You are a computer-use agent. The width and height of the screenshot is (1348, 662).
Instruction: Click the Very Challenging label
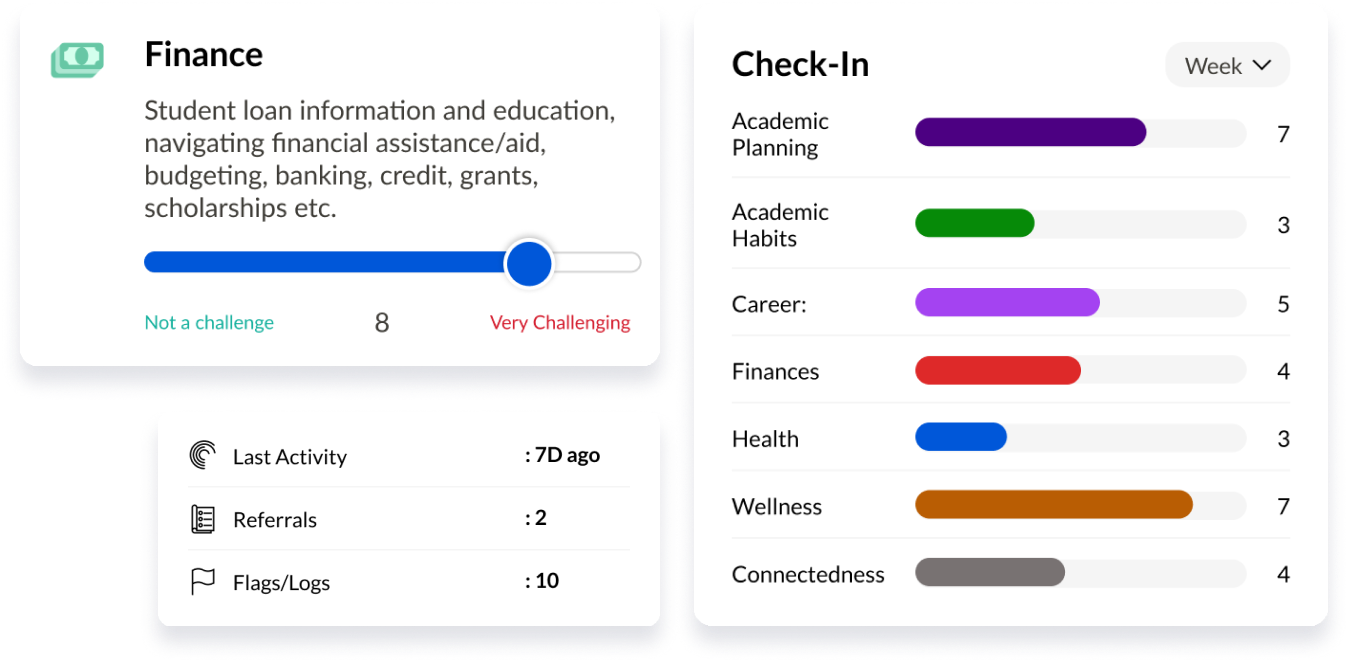pos(560,322)
